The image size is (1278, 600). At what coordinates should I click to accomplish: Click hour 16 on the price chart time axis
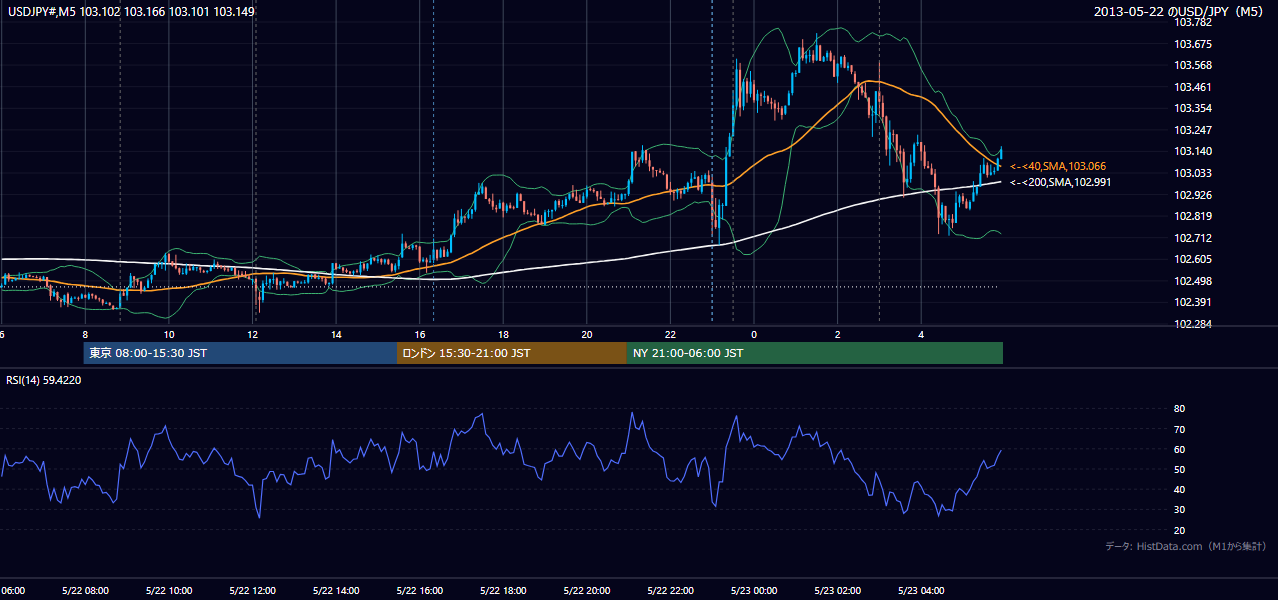pyautogui.click(x=420, y=334)
